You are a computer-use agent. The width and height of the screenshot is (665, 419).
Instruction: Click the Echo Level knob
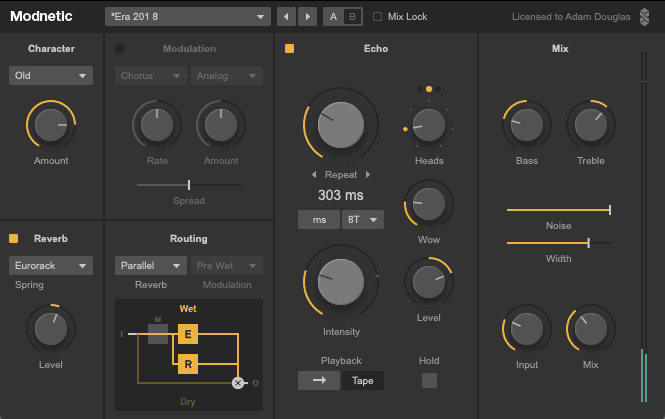pos(429,282)
